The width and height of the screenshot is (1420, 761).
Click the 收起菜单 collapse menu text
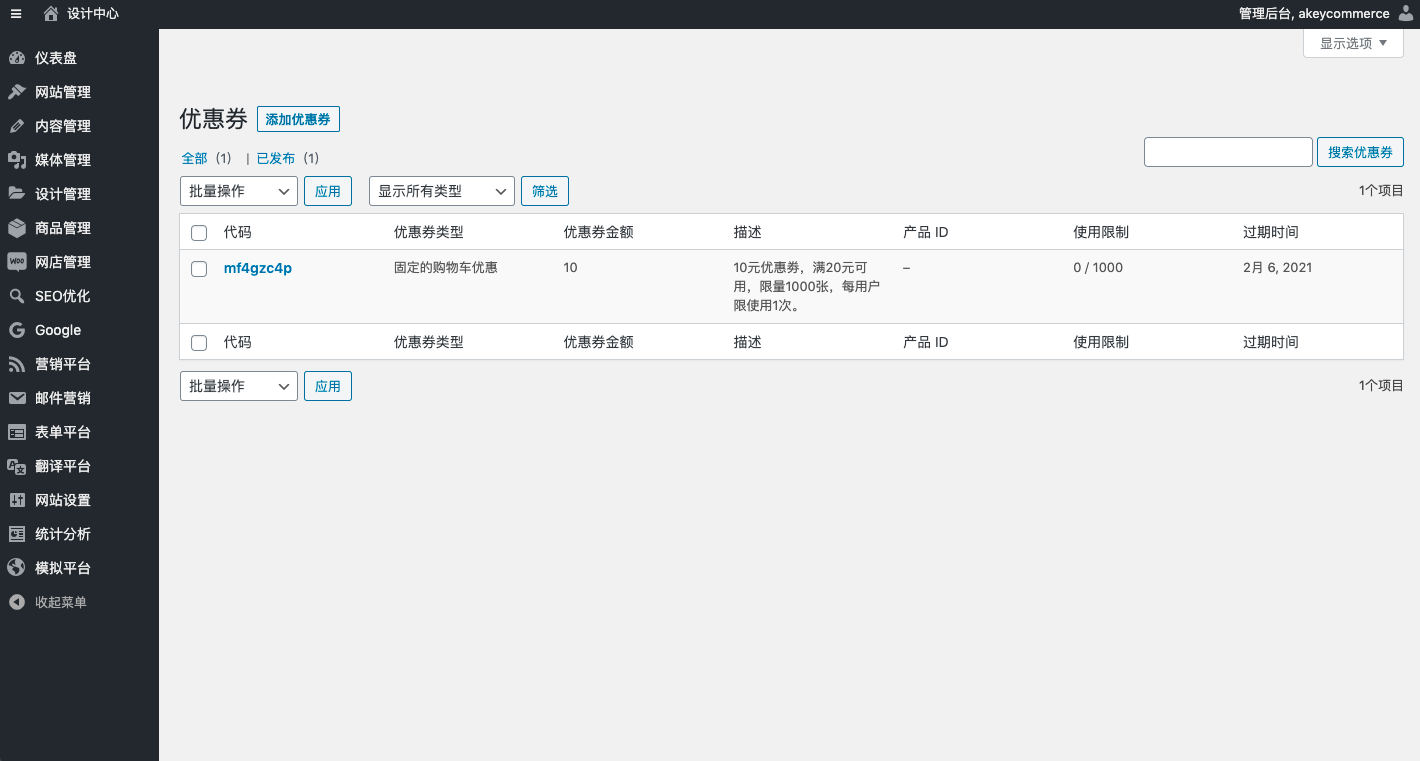61,602
